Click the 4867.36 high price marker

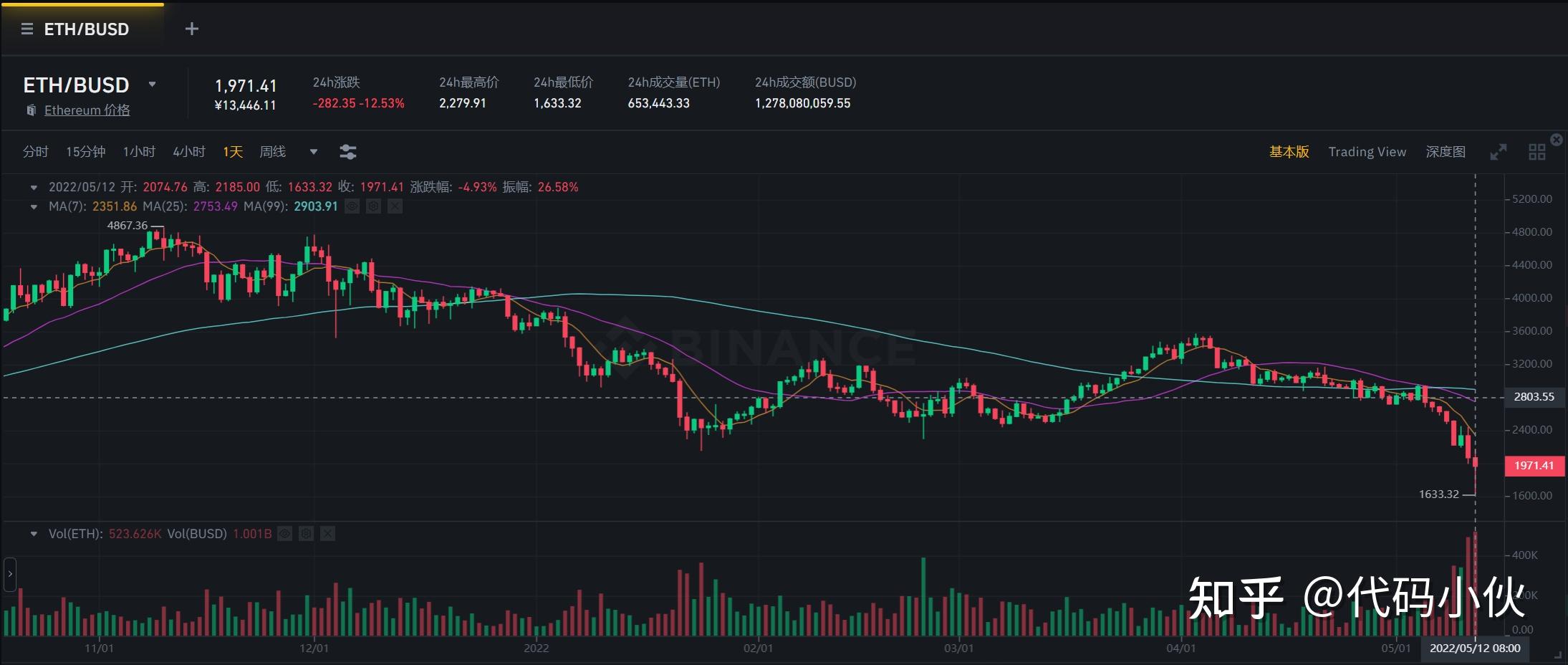pos(128,226)
